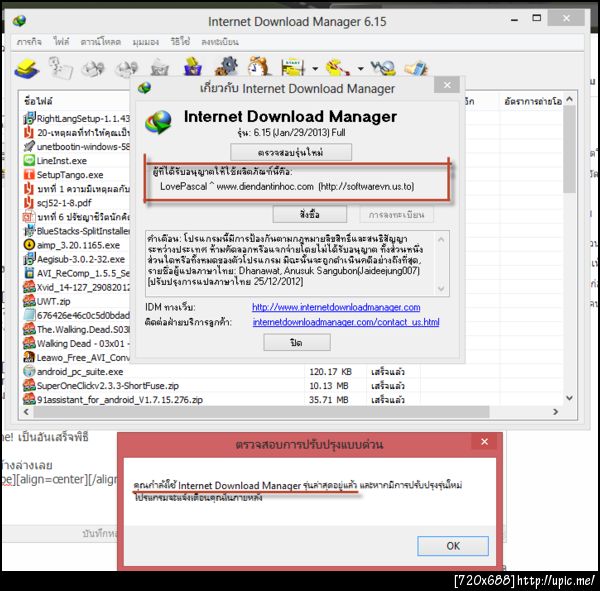
Task: Click the file icon of aimp_3.20.1165.exe
Action: 29,245
